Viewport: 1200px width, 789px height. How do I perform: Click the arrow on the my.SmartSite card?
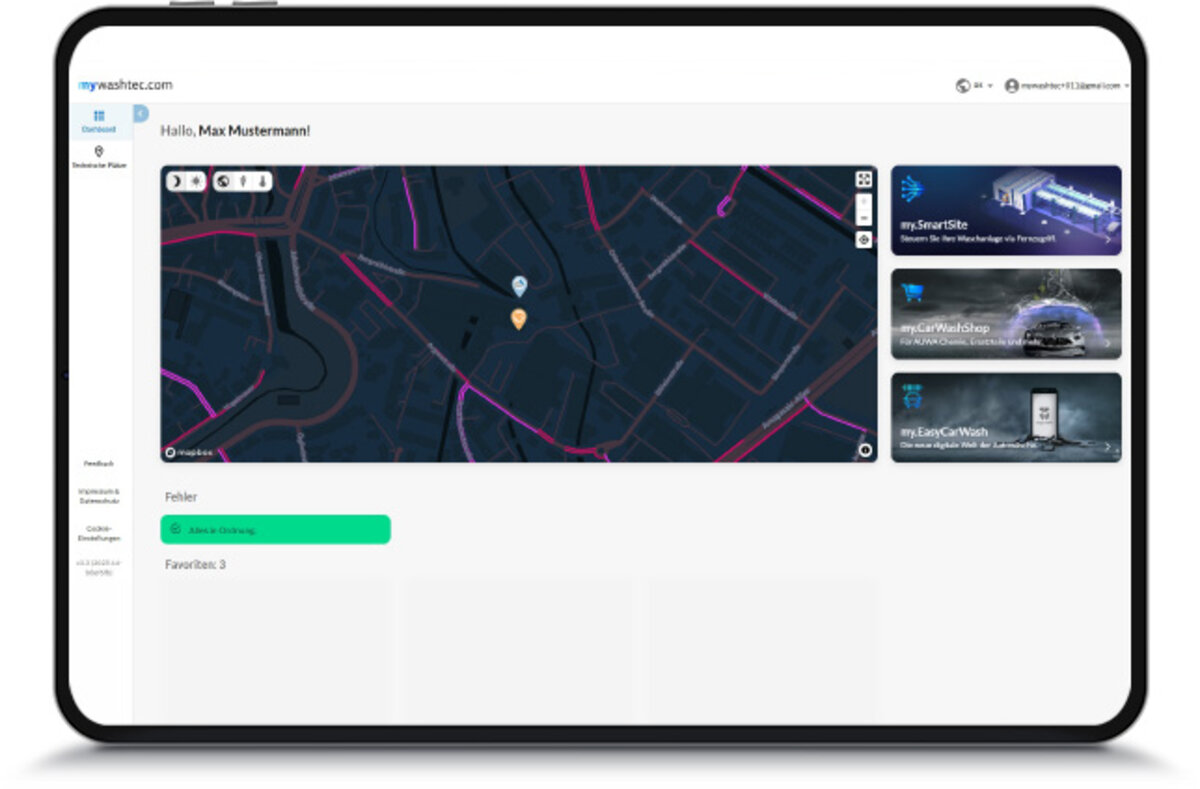1108,240
